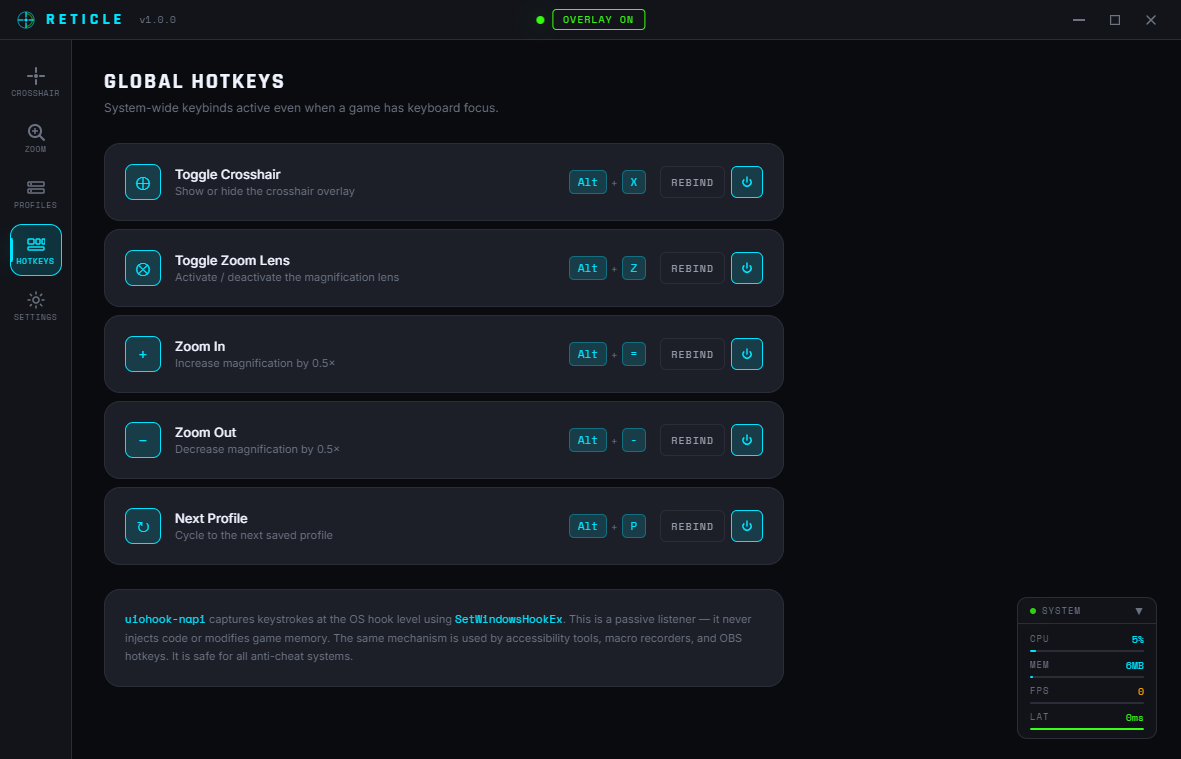The width and height of the screenshot is (1181, 759).
Task: Select the Hotkeys tab in sidebar
Action: click(35, 250)
